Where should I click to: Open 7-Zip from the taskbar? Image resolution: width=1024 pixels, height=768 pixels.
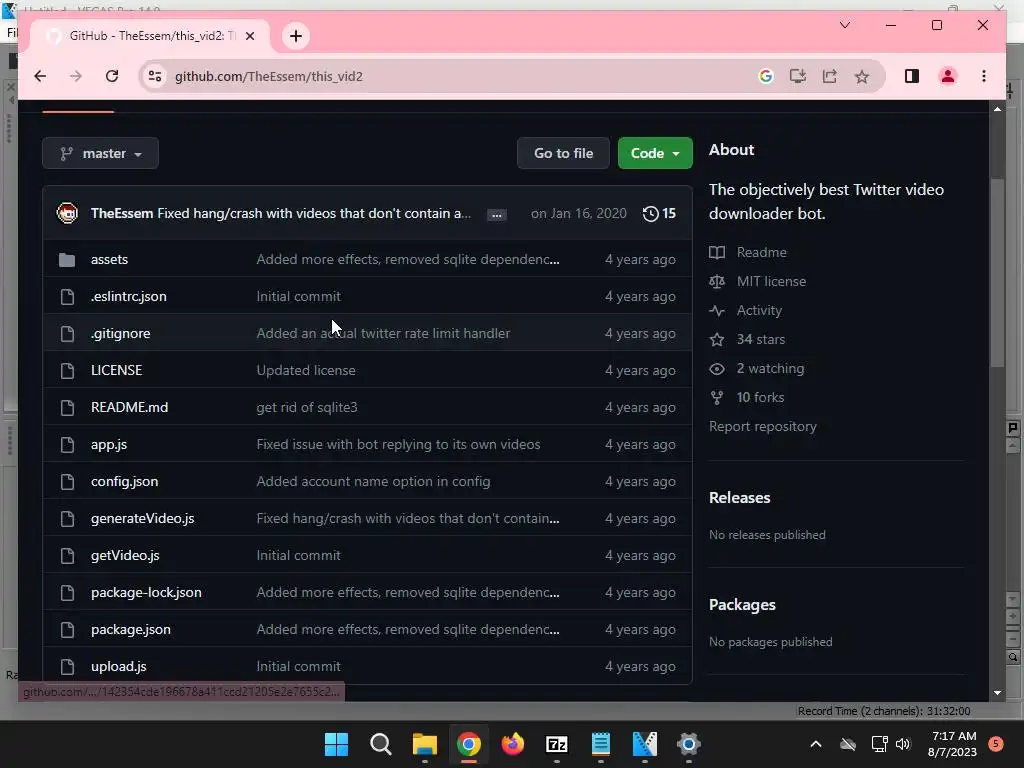pyautogui.click(x=556, y=744)
